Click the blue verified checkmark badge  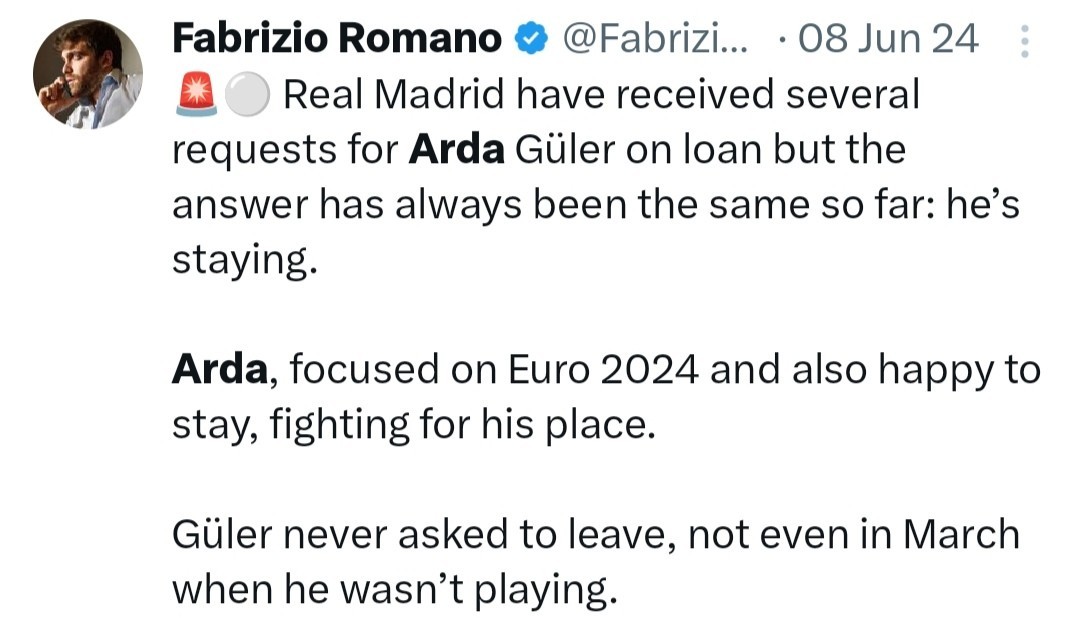pos(532,39)
